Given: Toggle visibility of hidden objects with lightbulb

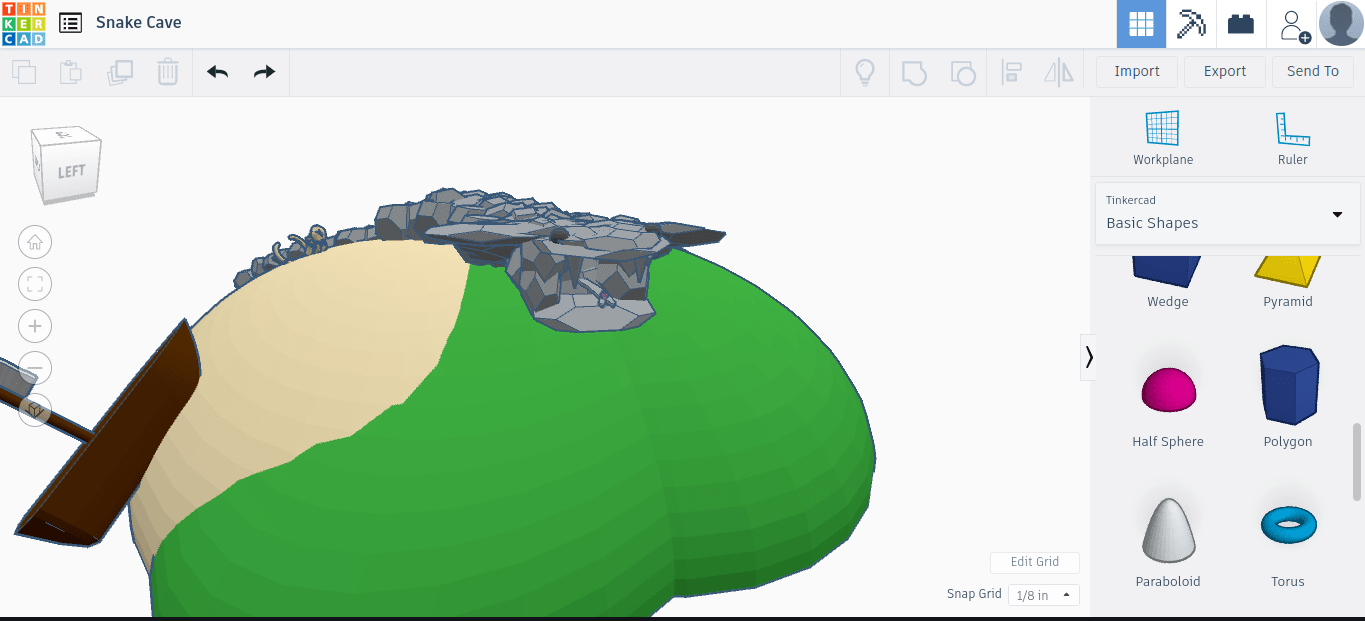Looking at the screenshot, I should click(865, 71).
